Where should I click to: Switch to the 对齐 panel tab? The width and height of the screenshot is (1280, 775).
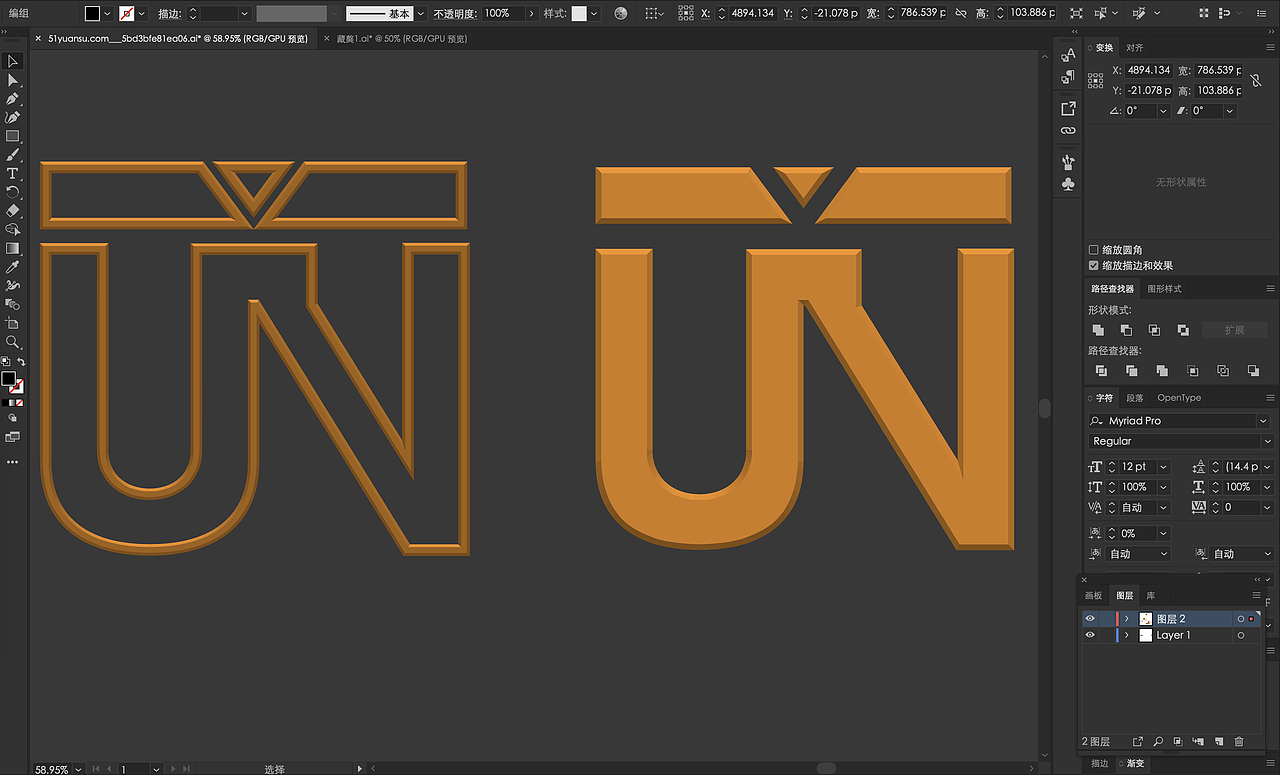[1135, 48]
